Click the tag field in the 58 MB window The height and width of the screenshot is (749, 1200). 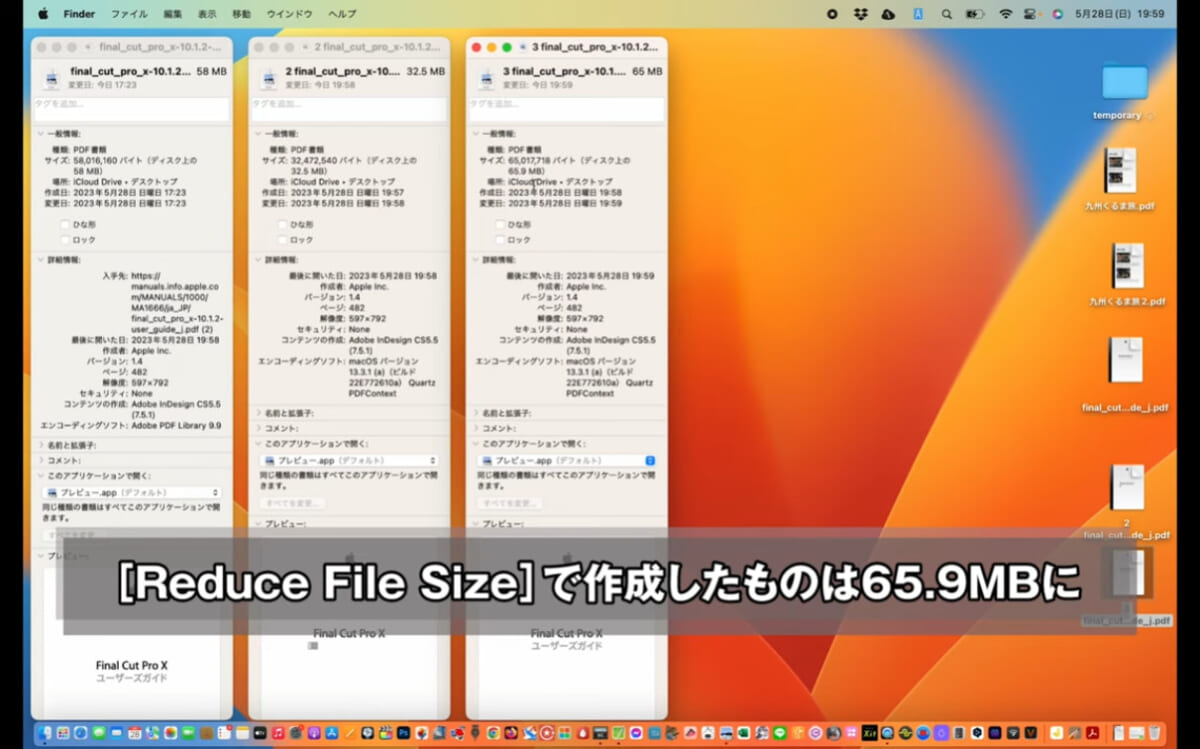[x=132, y=109]
